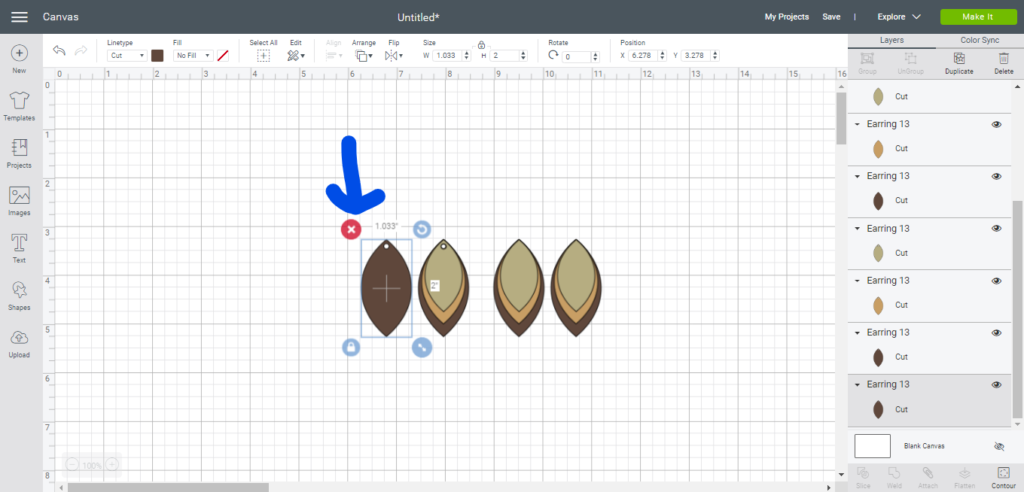Undo the last action
The width and height of the screenshot is (1024, 492).
click(59, 51)
